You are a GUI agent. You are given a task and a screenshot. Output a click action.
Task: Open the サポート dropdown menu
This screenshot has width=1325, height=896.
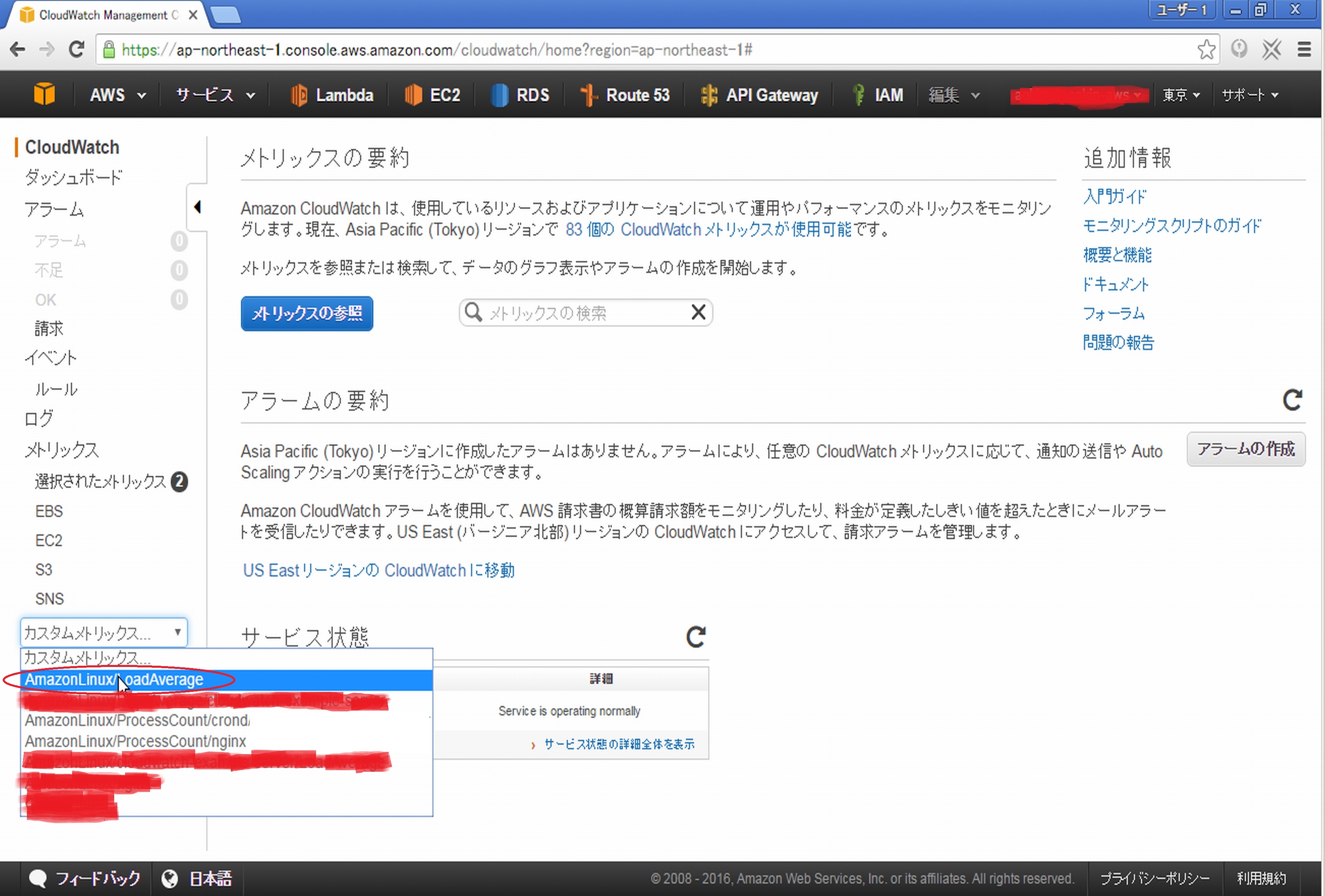click(1249, 95)
